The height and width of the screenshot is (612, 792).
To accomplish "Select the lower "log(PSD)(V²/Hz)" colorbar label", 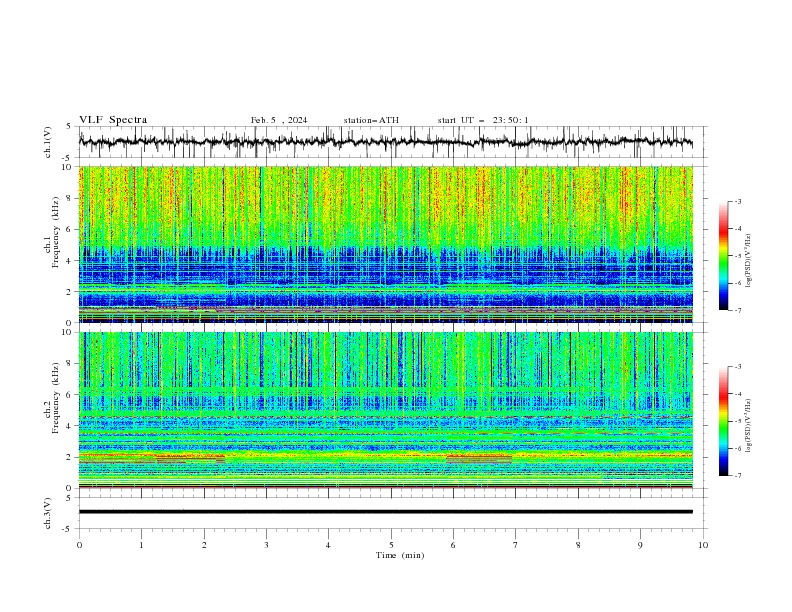I will coord(748,425).
